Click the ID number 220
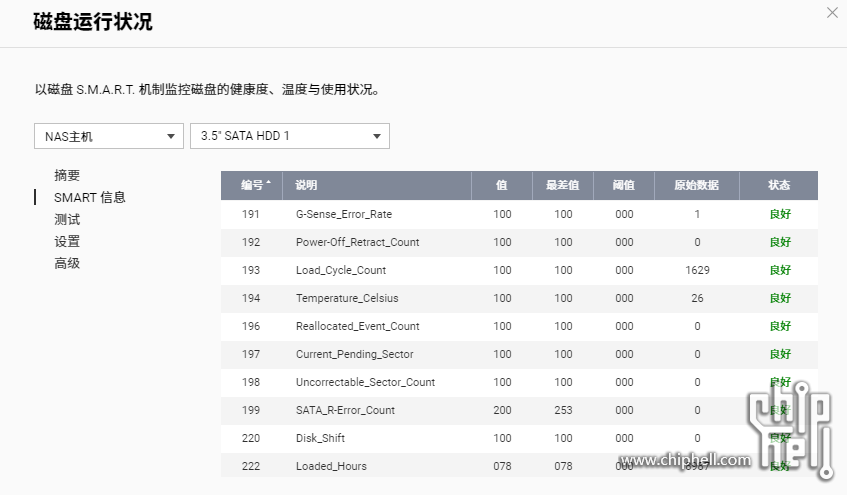The image size is (847, 495). tap(251, 438)
